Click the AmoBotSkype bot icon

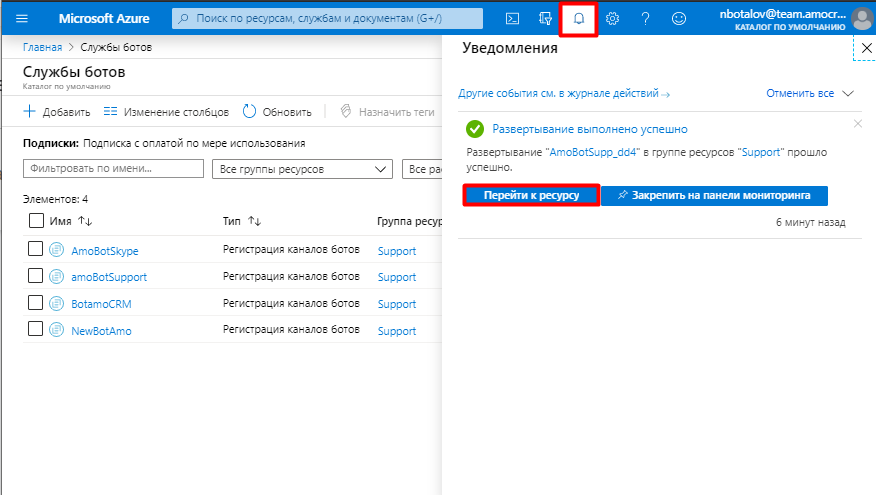point(56,250)
